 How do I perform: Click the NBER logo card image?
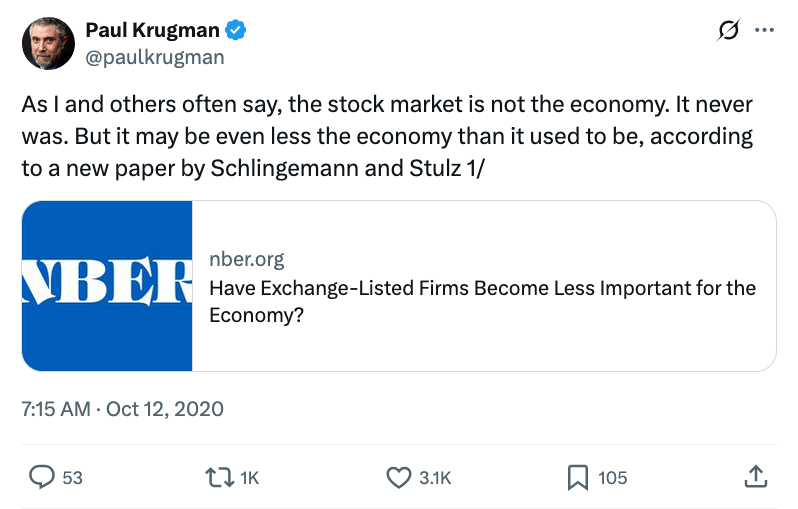[107, 286]
